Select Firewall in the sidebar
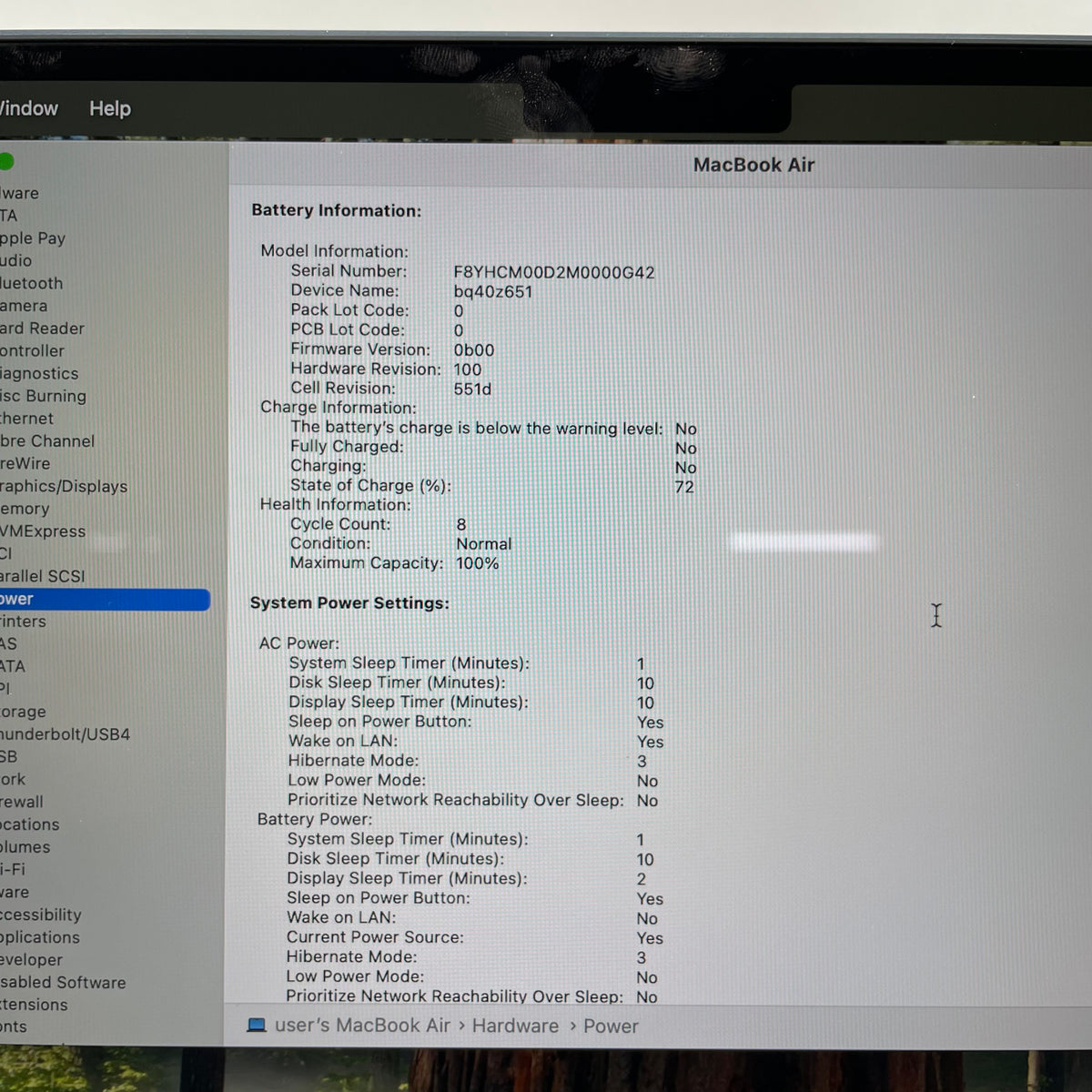Screen dimensions: 1092x1092 pos(22,802)
